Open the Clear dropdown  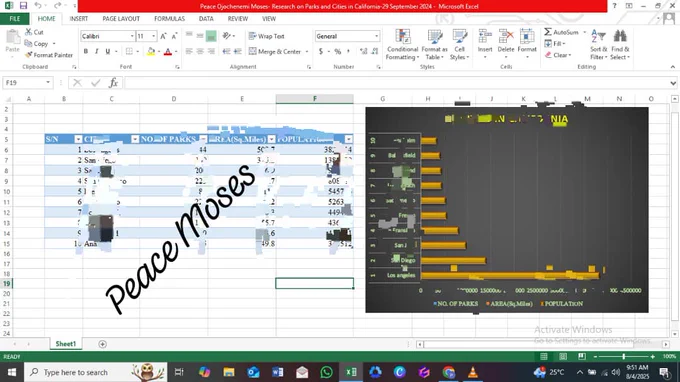tap(558, 55)
